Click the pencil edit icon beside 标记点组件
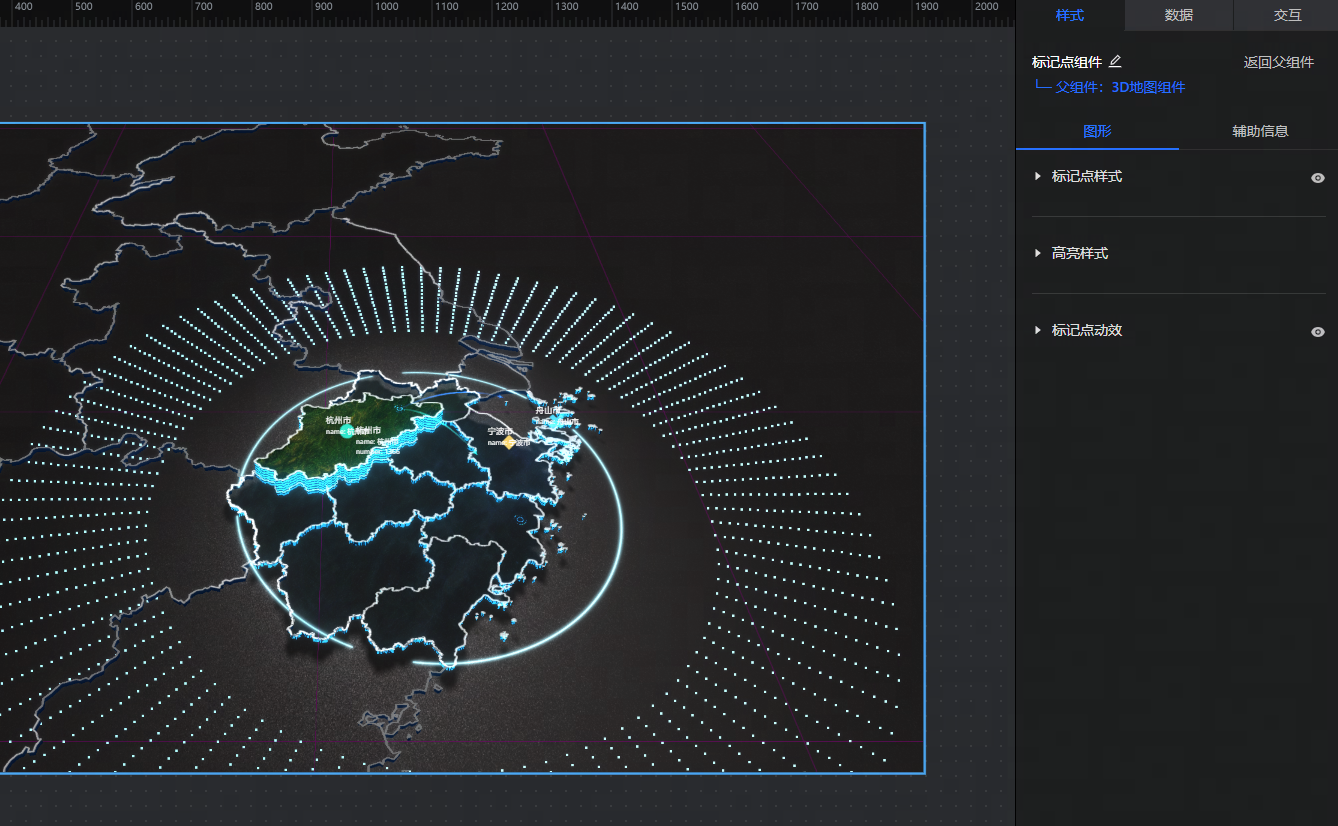1338x826 pixels. click(x=1115, y=62)
